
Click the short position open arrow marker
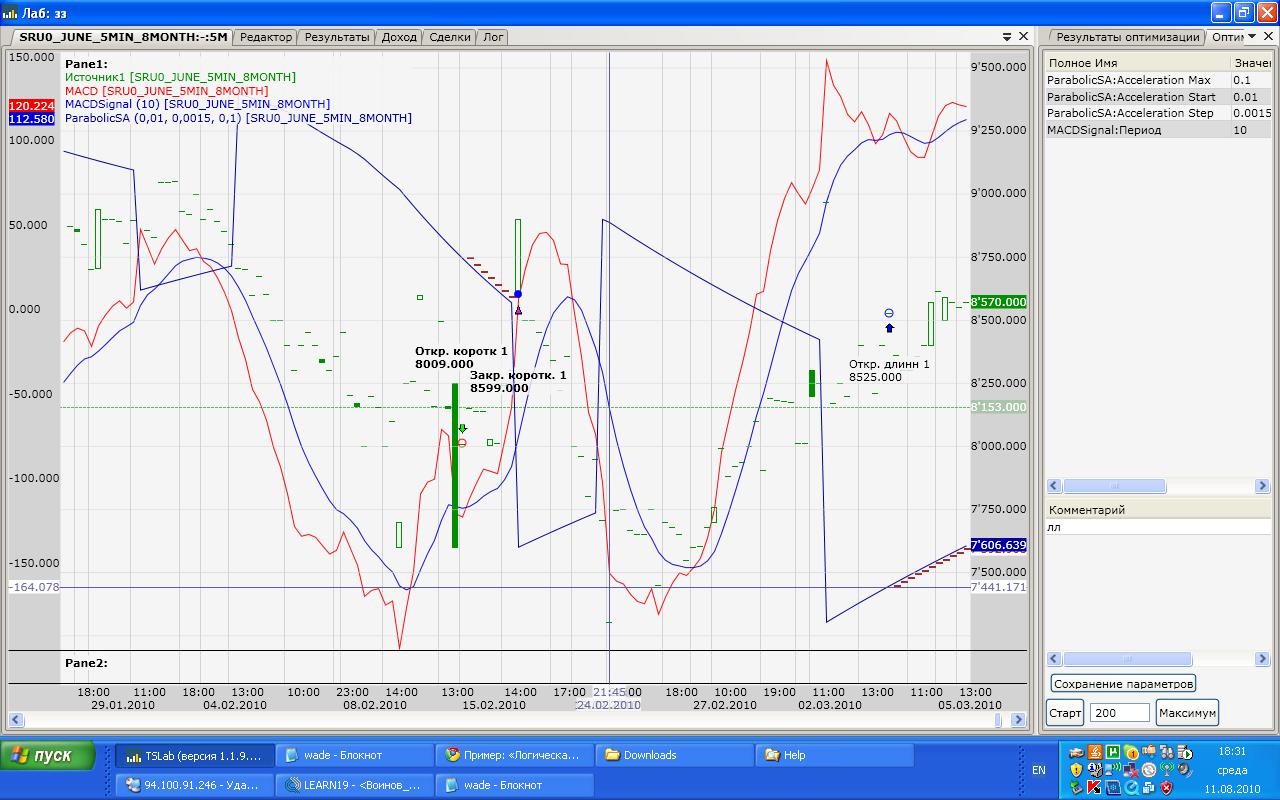click(x=462, y=429)
